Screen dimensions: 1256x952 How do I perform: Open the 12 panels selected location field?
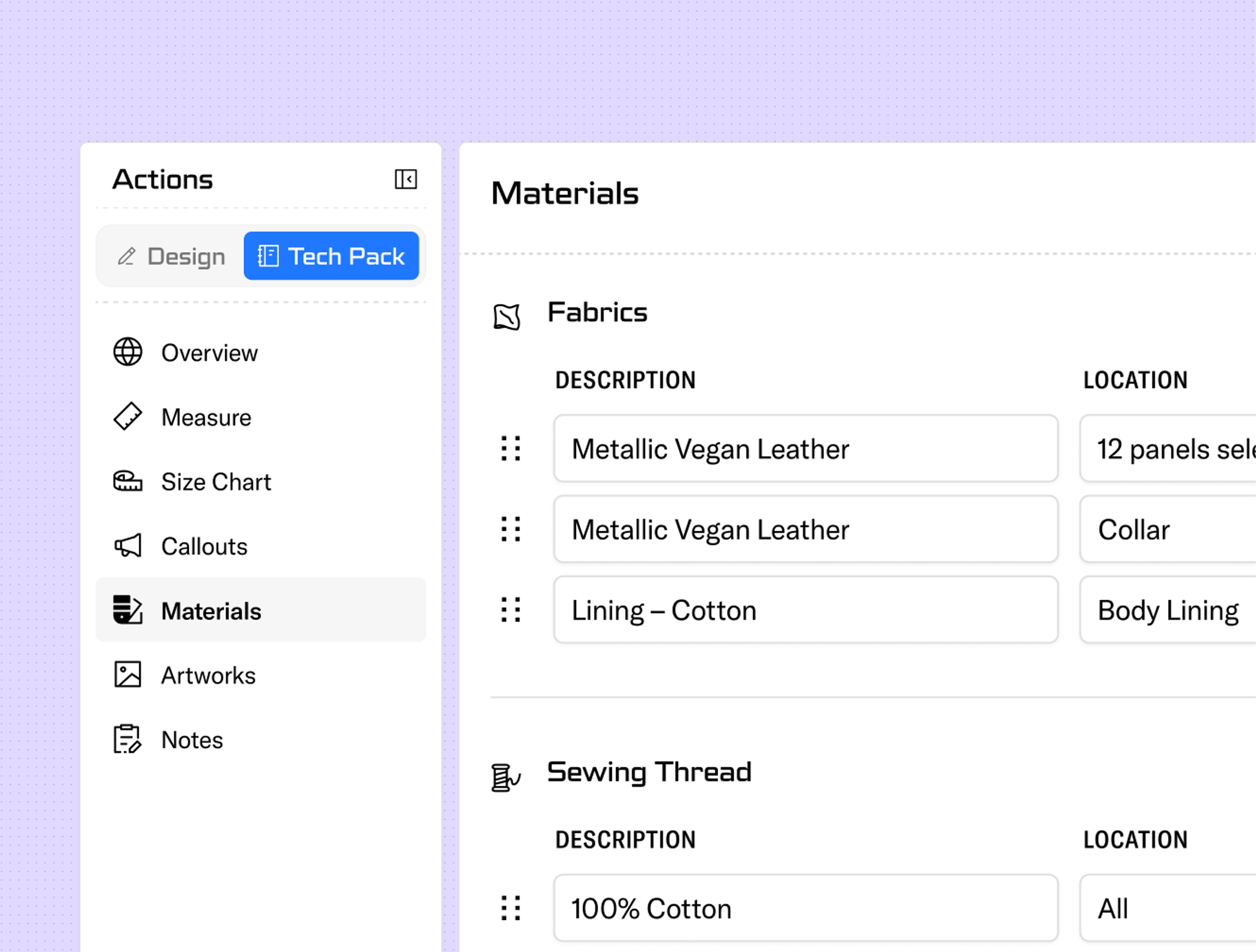click(x=1170, y=449)
